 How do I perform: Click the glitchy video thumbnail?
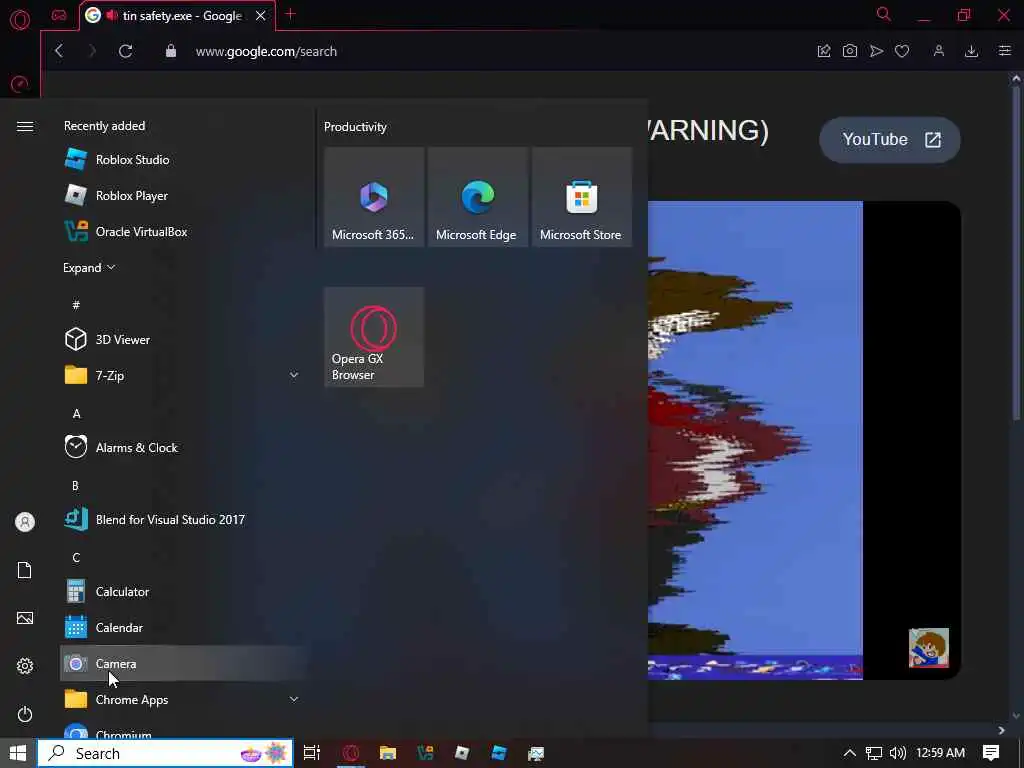755,440
